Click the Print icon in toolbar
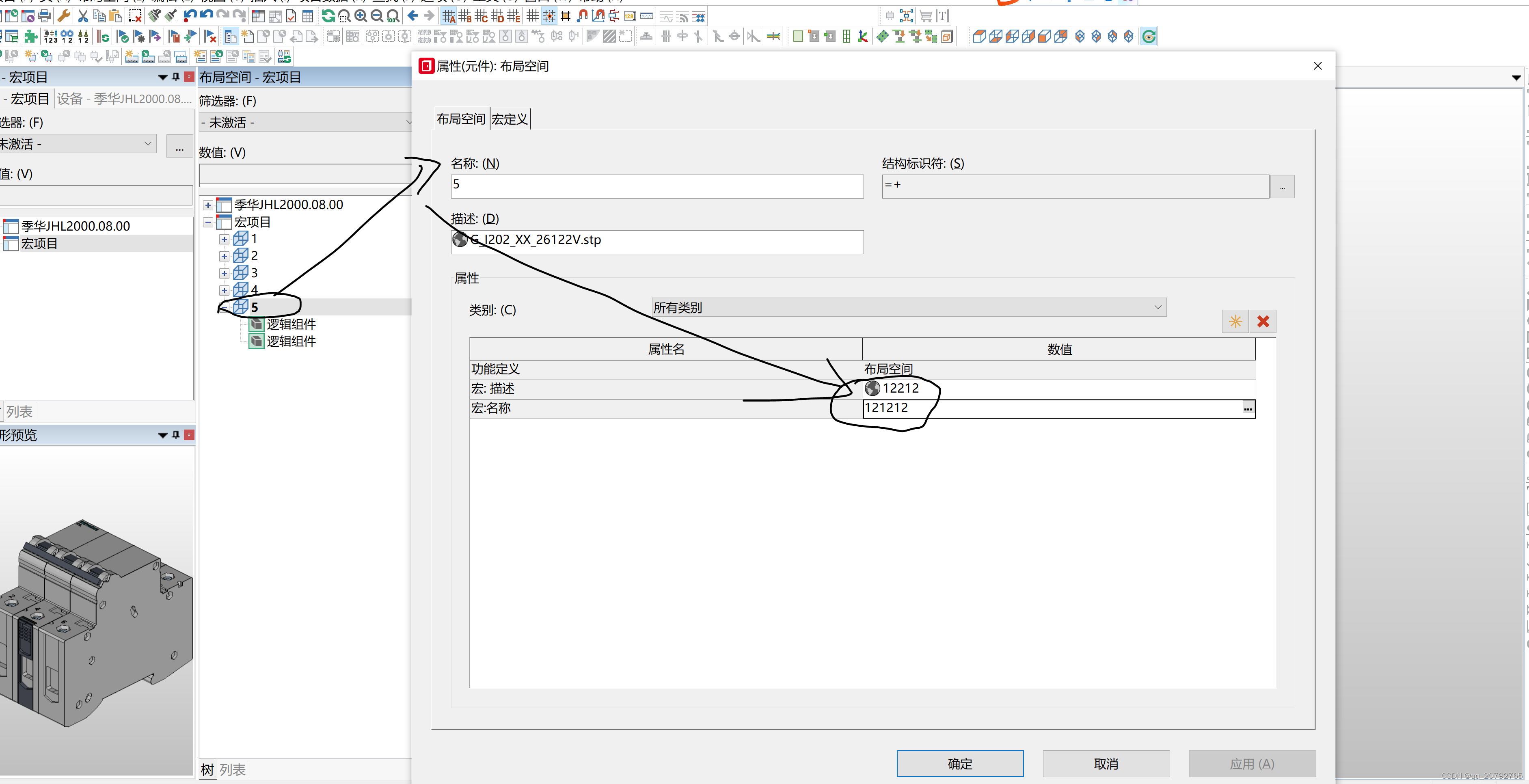1529x784 pixels. pos(45,16)
